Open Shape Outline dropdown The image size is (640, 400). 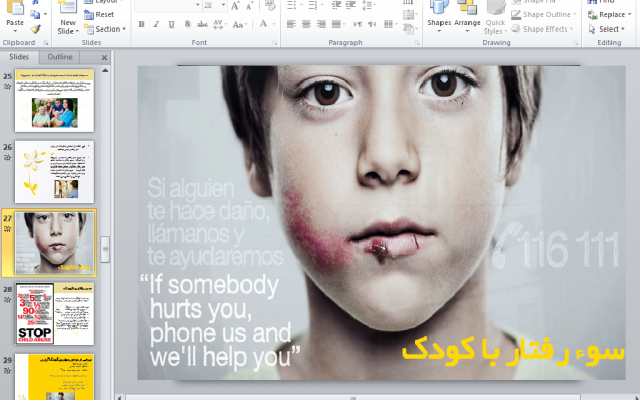544,15
